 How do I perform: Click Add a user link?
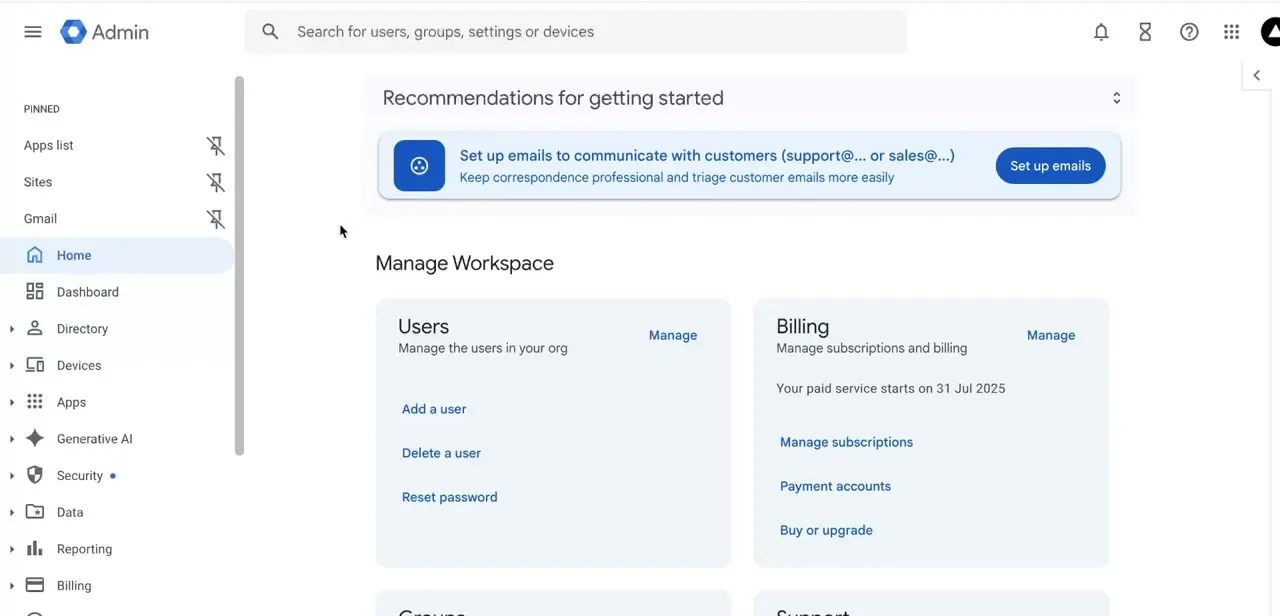434,409
